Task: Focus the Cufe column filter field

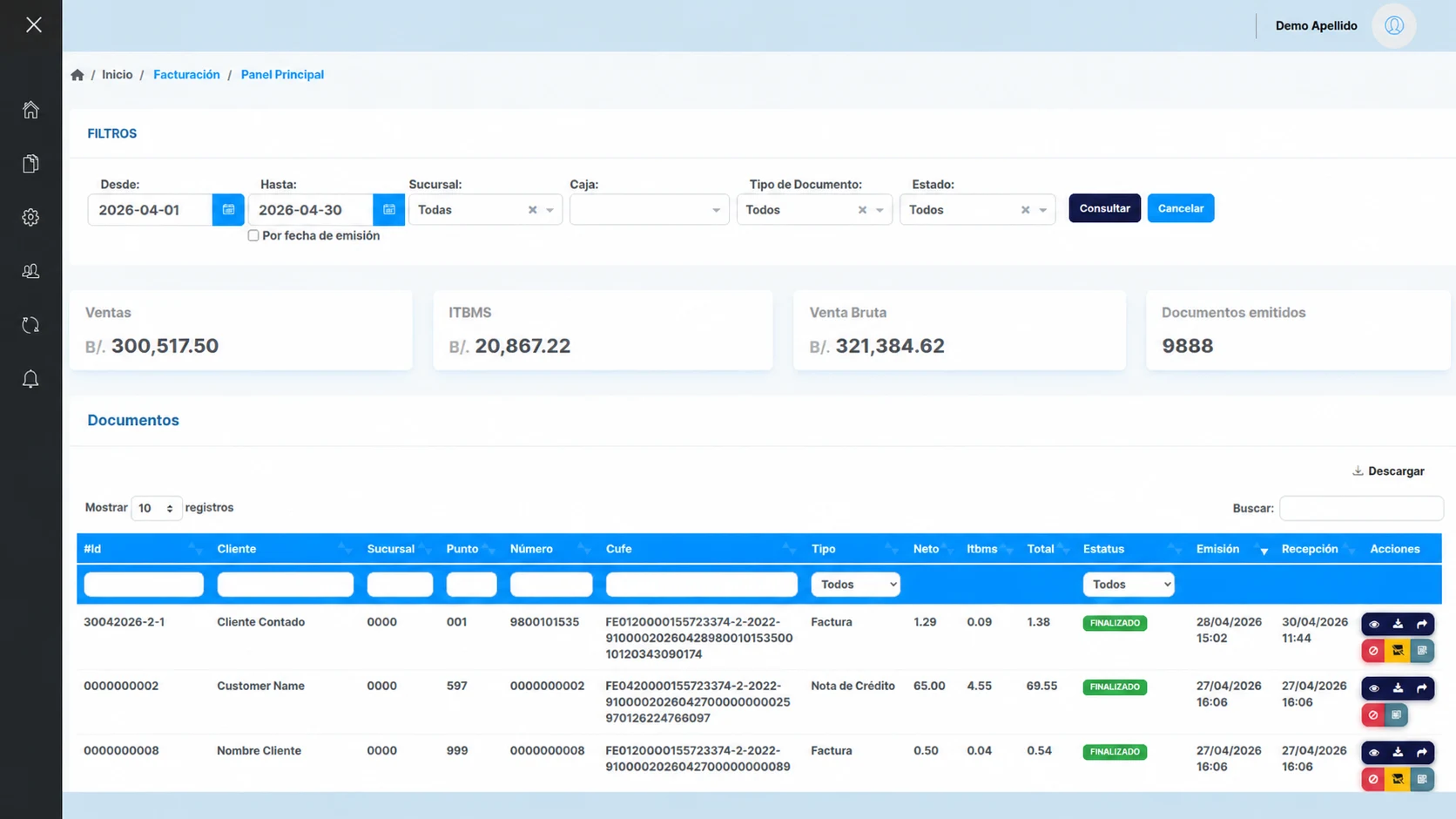Action: point(701,585)
